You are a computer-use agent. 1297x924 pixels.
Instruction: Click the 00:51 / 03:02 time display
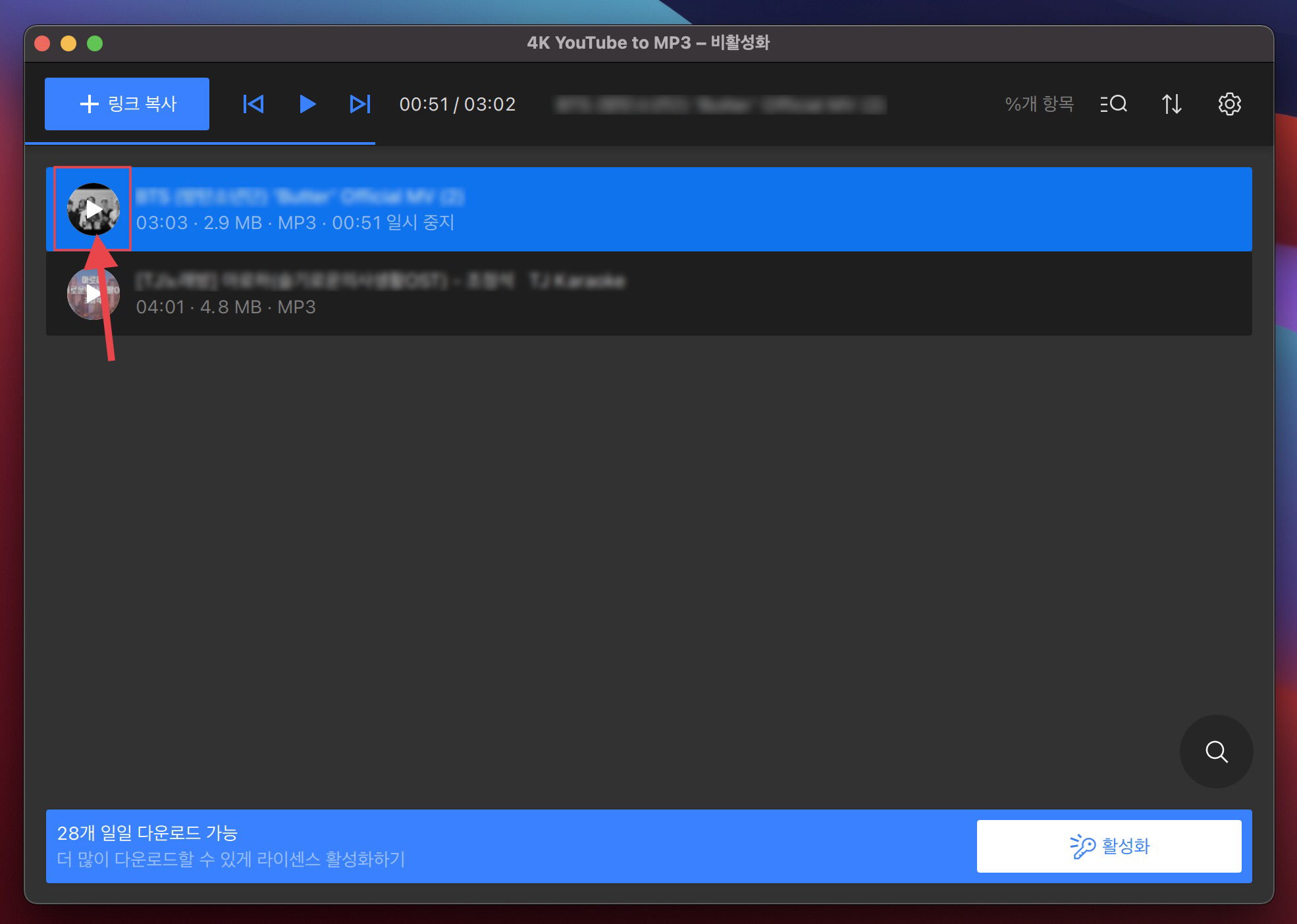coord(457,104)
